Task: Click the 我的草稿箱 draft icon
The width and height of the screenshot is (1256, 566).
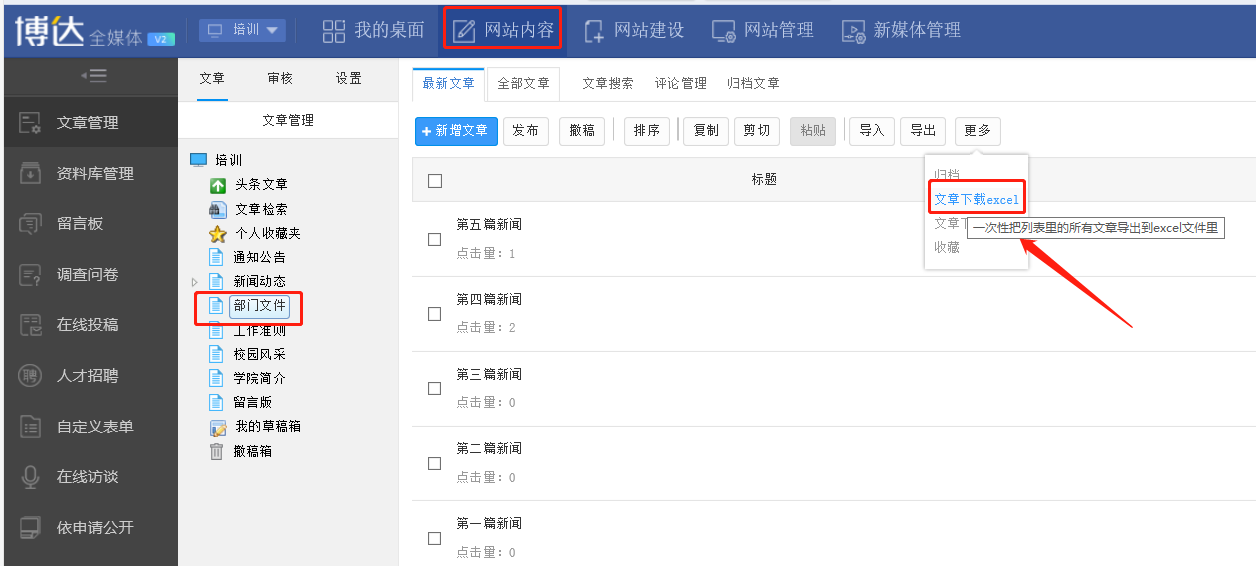Action: (218, 427)
